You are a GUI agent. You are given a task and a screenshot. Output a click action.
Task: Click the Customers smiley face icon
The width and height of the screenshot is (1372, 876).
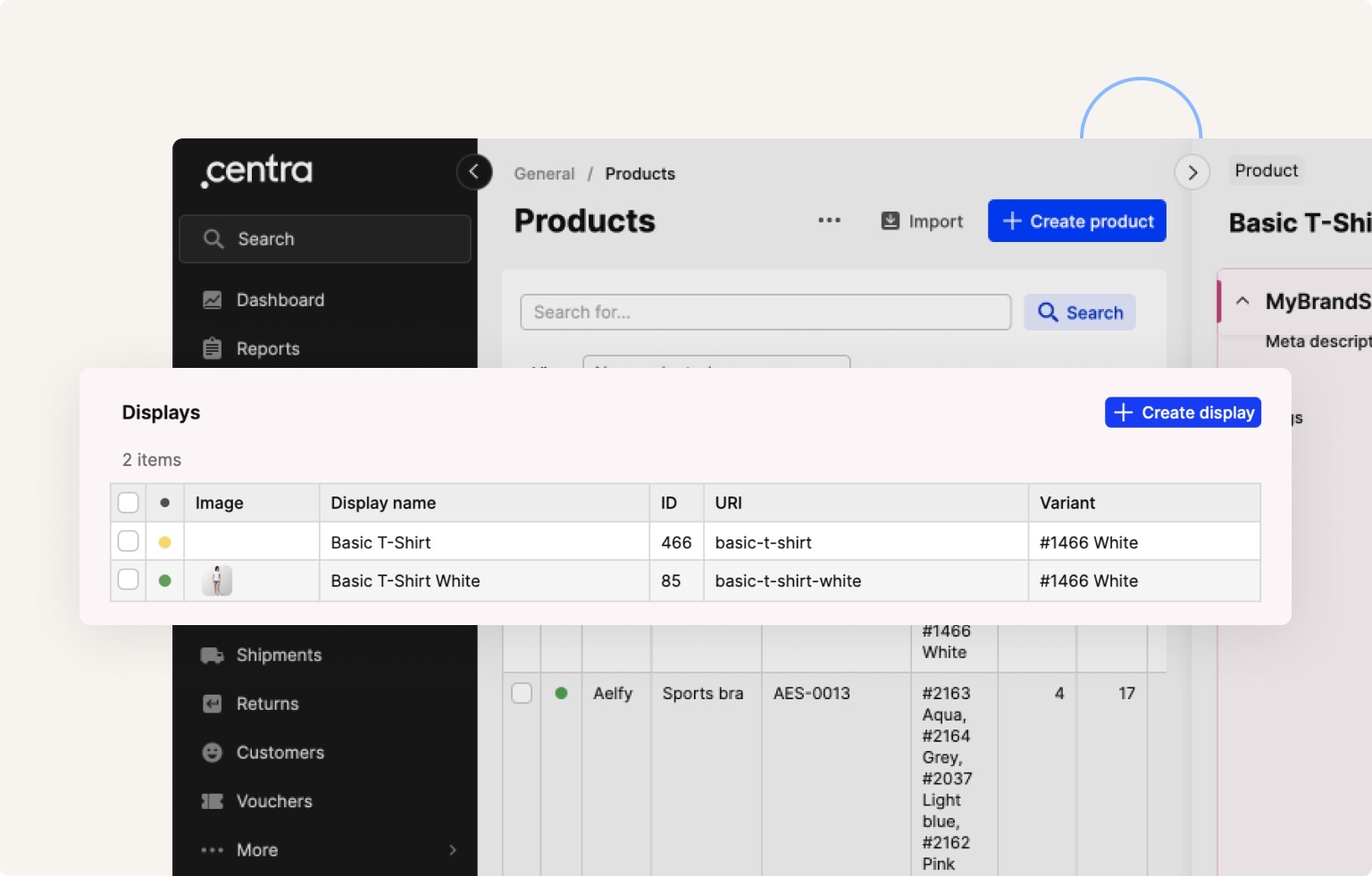click(212, 753)
